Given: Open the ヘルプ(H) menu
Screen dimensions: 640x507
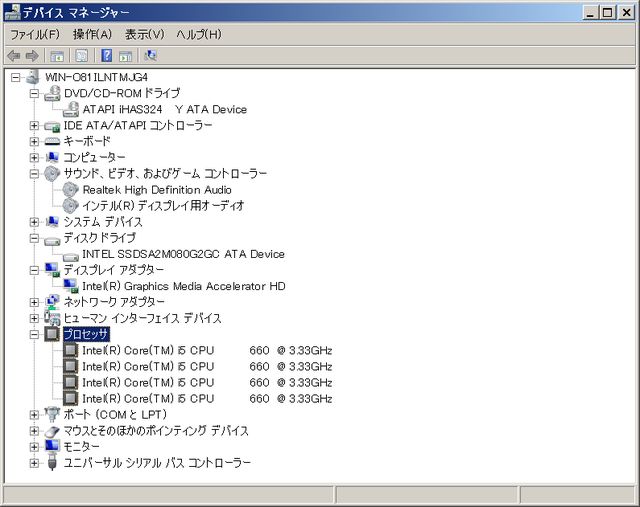Looking at the screenshot, I should tap(198, 34).
